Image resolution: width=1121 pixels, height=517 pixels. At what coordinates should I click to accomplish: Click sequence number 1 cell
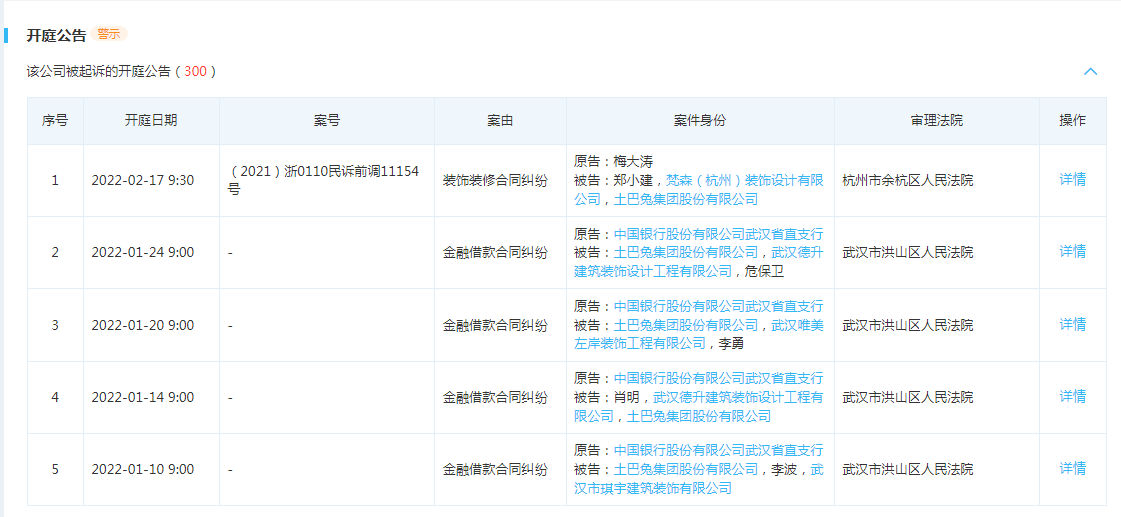click(55, 180)
